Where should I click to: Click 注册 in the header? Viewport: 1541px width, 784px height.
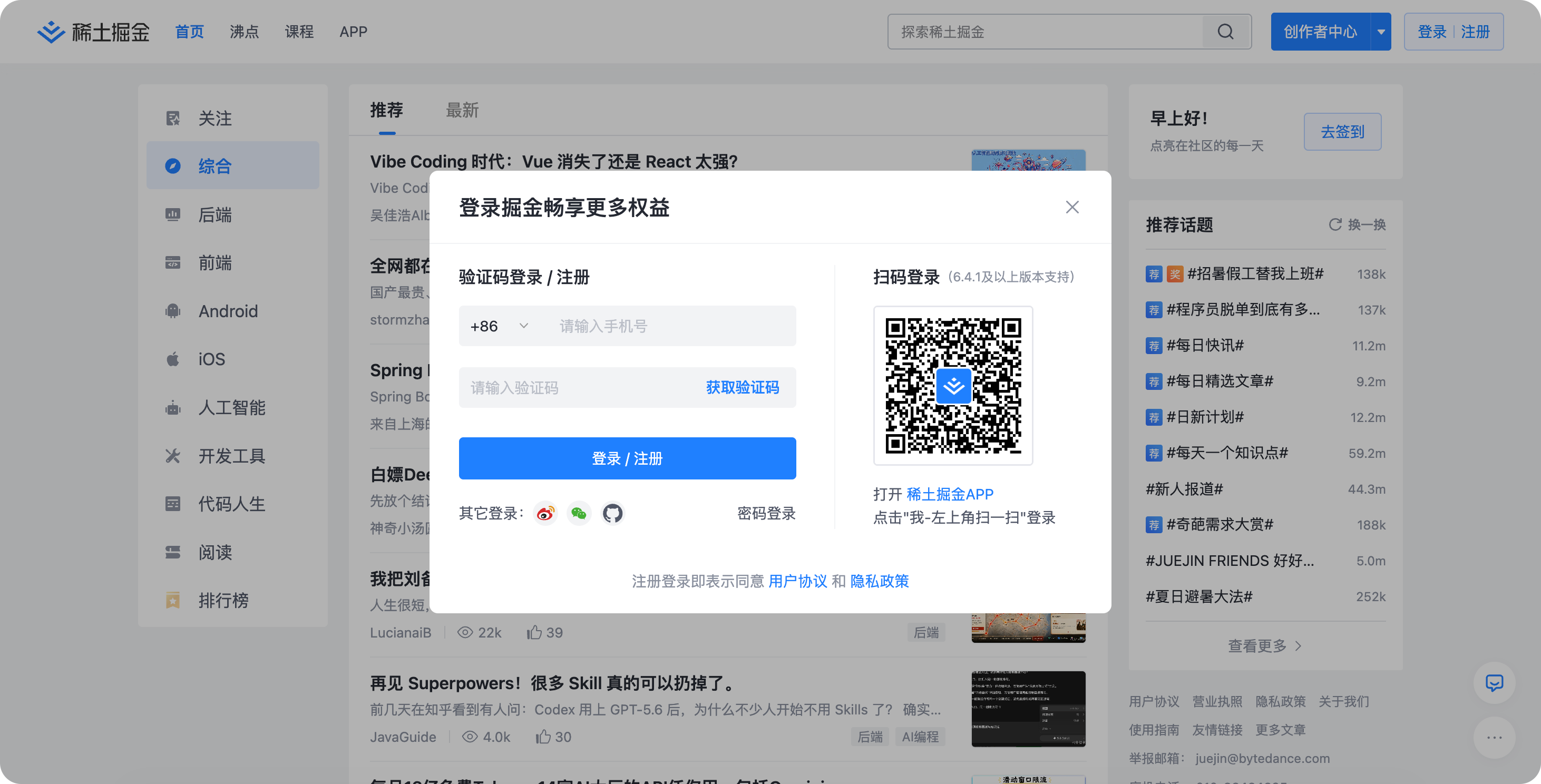pyautogui.click(x=1475, y=32)
